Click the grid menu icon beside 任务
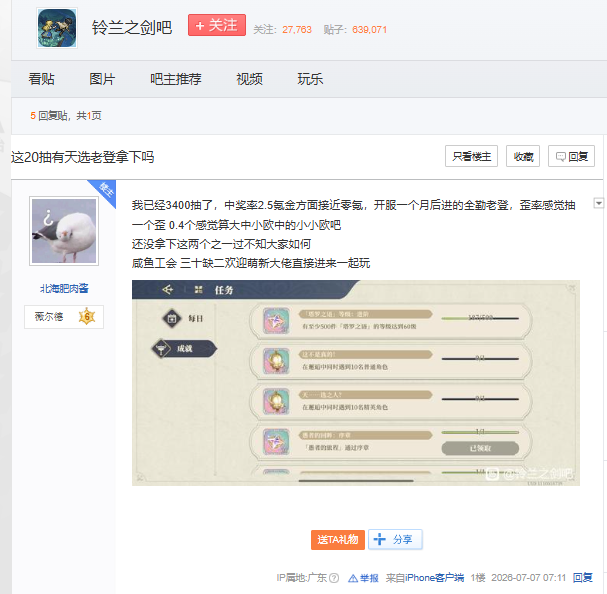Screen dimensions: 607x594 point(199,290)
